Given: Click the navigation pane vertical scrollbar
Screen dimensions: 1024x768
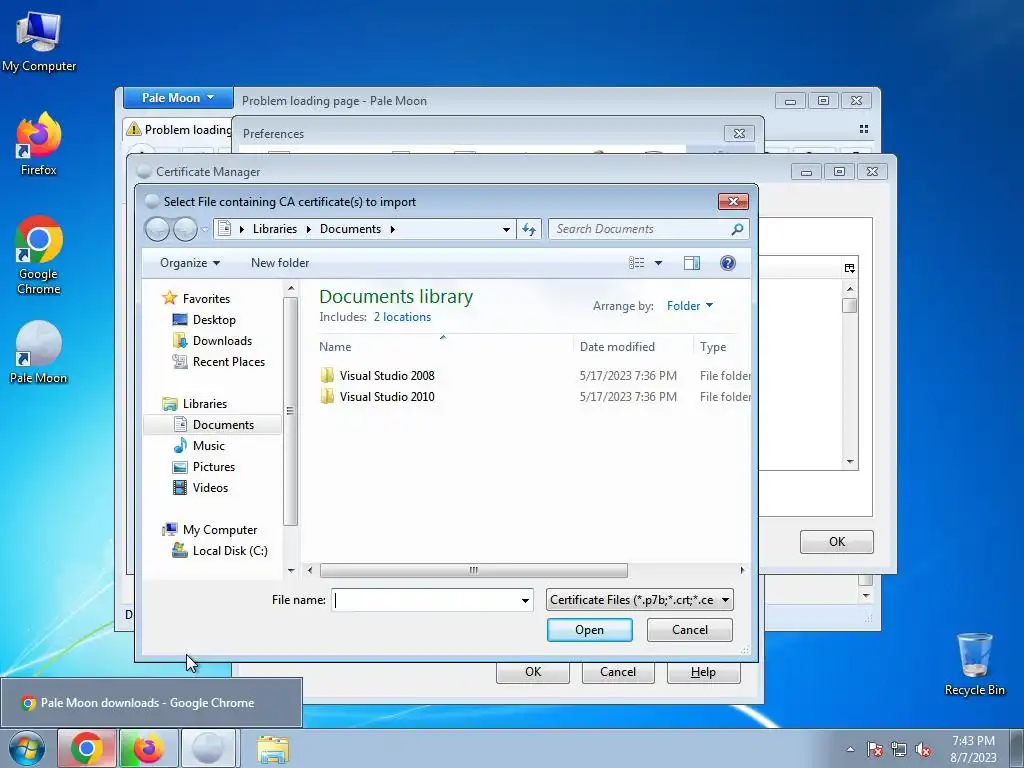Looking at the screenshot, I should 291,411.
